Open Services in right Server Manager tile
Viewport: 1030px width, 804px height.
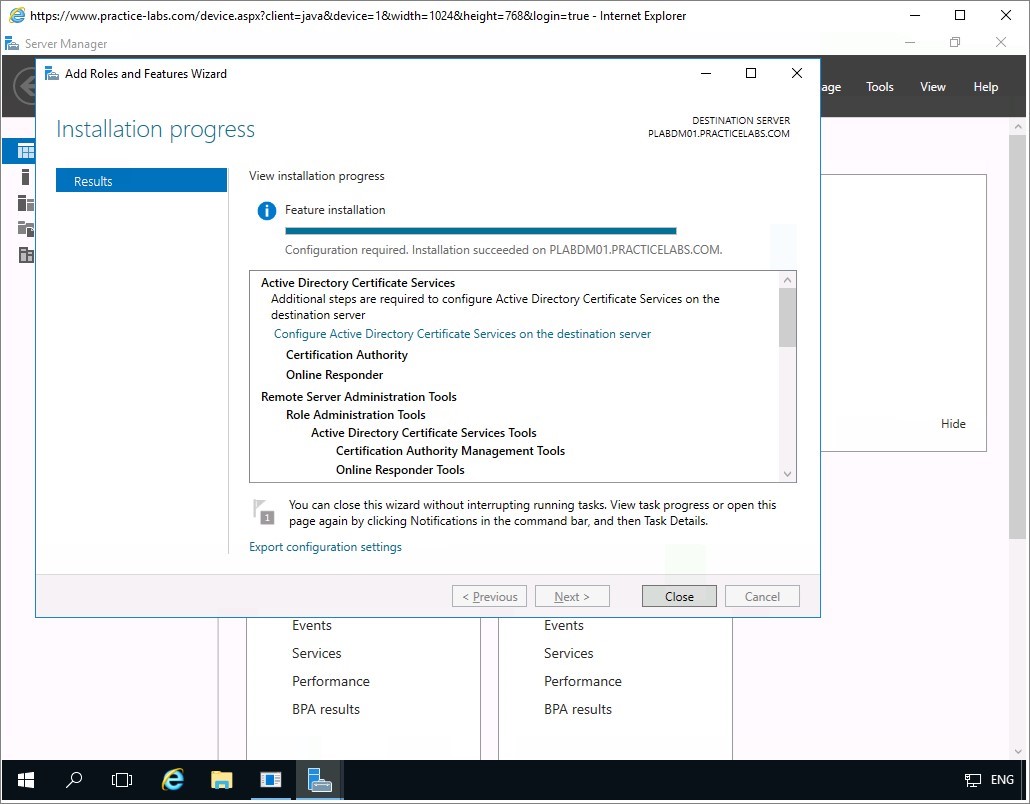[568, 653]
